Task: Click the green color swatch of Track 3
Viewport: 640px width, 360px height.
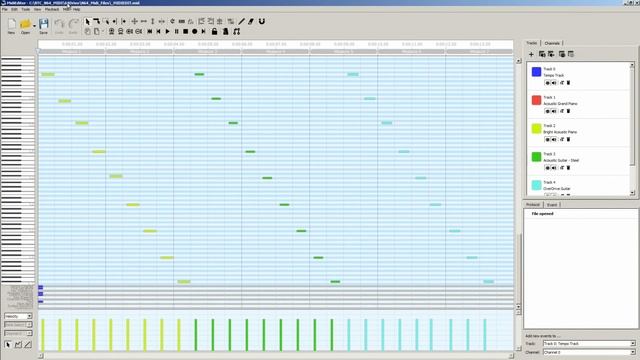Action: (536, 157)
